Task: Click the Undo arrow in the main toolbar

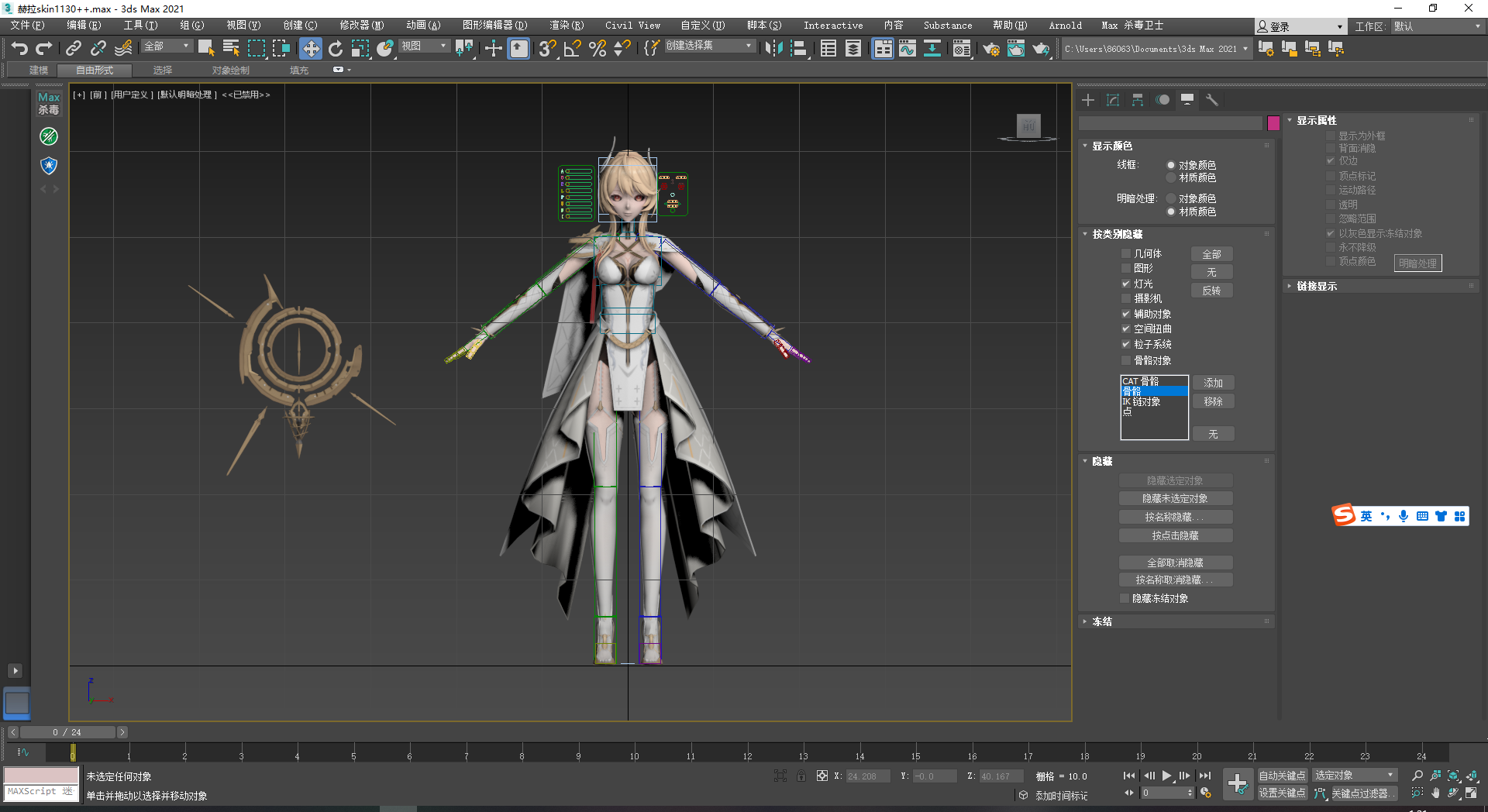Action: pyautogui.click(x=19, y=49)
